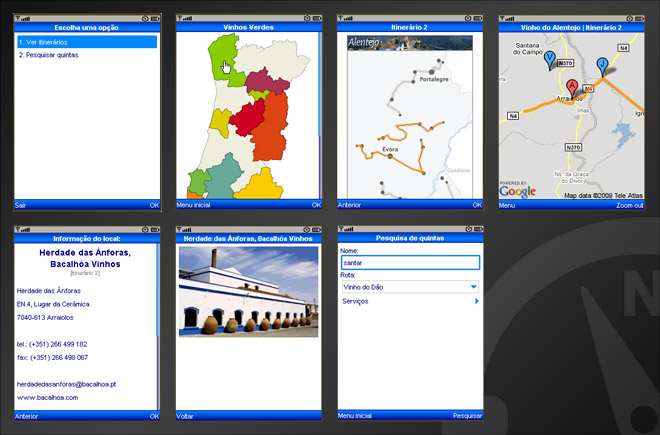This screenshot has width=660, height=435.
Task: Click battery icon on Escolha uma opção screen
Action: (x=155, y=19)
